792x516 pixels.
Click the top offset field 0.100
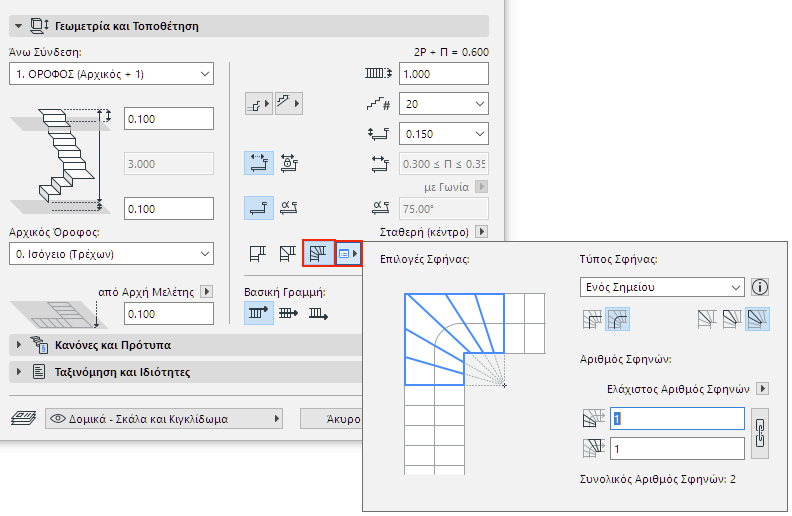[169, 119]
